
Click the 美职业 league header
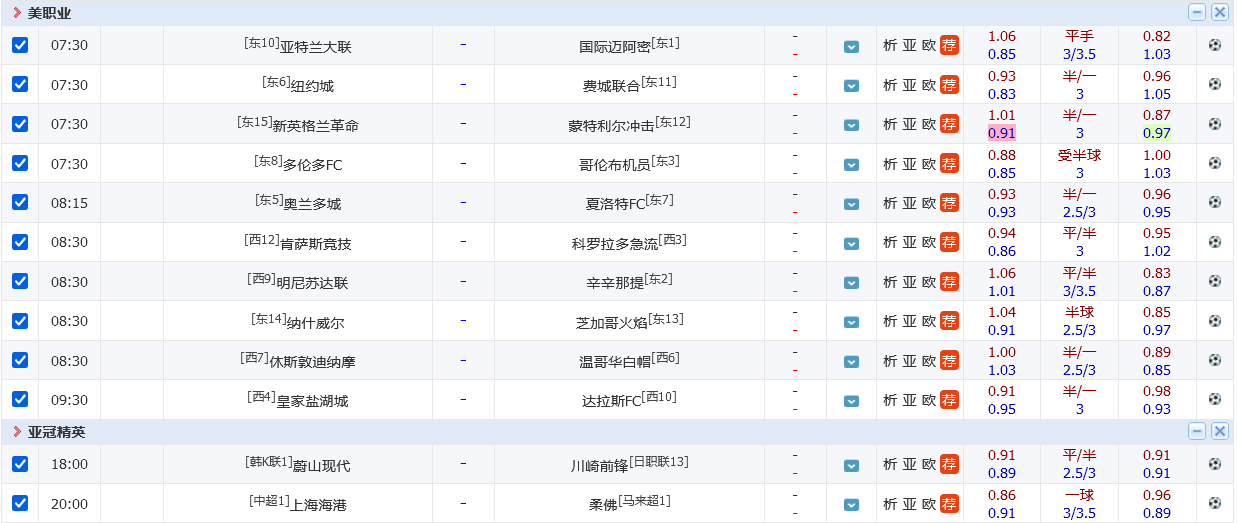coord(49,13)
